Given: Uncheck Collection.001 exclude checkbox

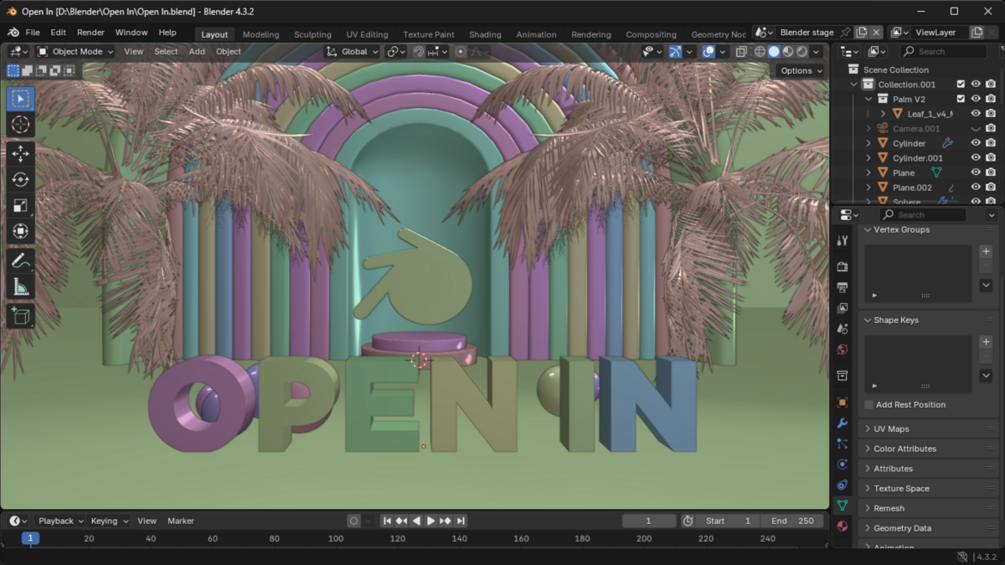Looking at the screenshot, I should [960, 85].
